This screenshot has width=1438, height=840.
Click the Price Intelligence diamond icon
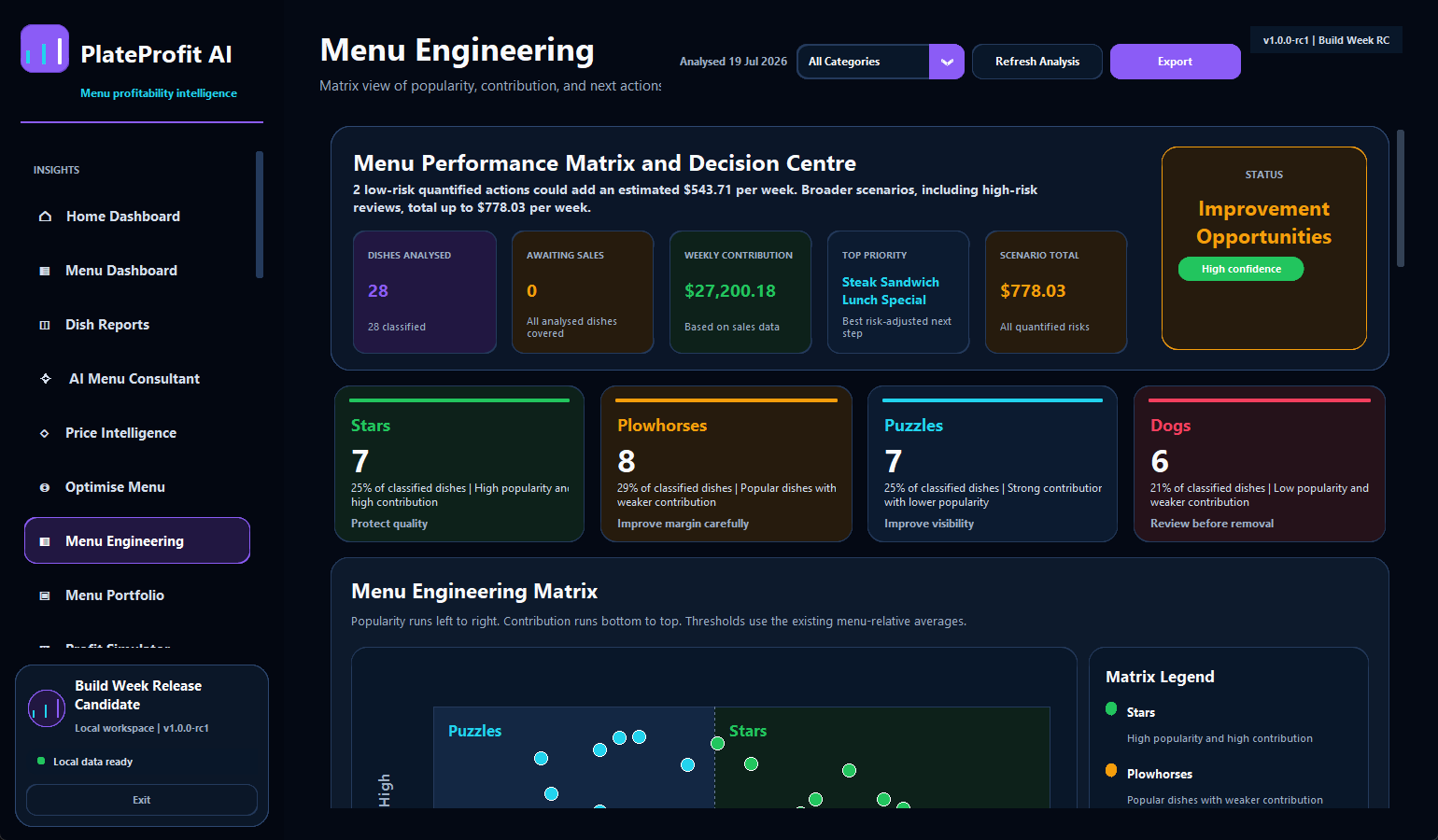pos(45,433)
